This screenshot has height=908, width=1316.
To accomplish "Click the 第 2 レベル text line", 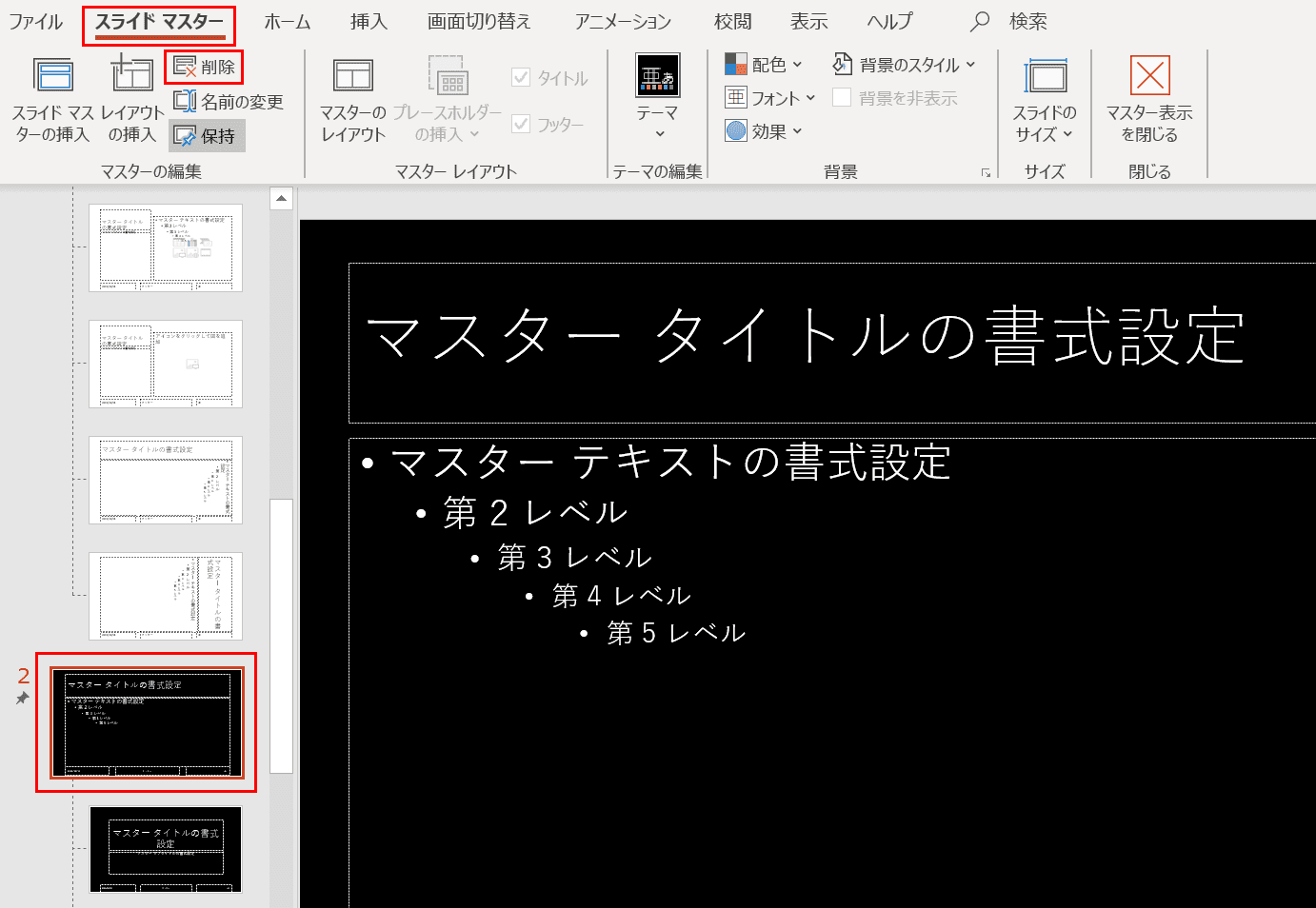I will click(x=535, y=513).
